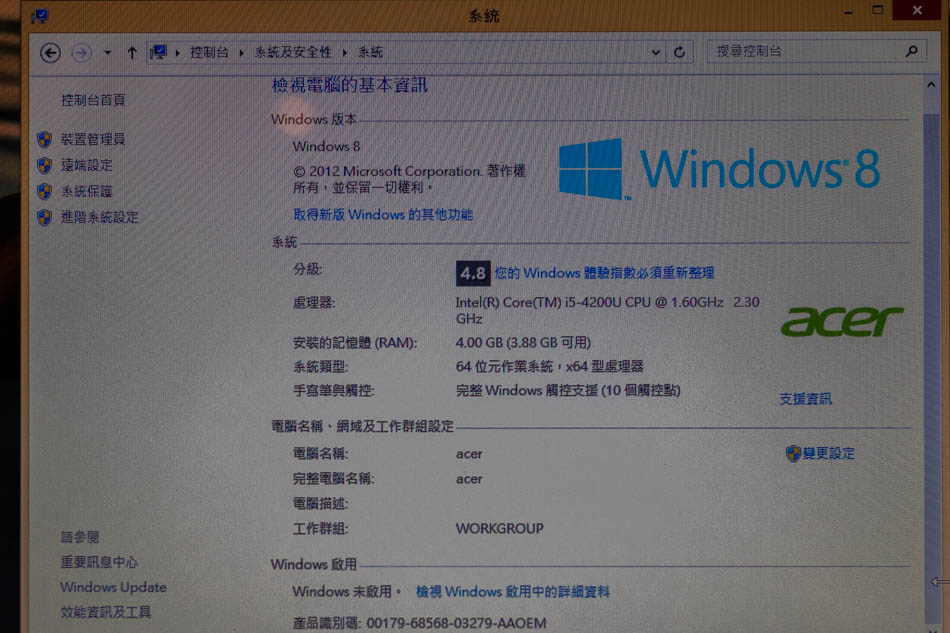Click the RAM value 4.00 GB
950x633 pixels.
point(523,343)
